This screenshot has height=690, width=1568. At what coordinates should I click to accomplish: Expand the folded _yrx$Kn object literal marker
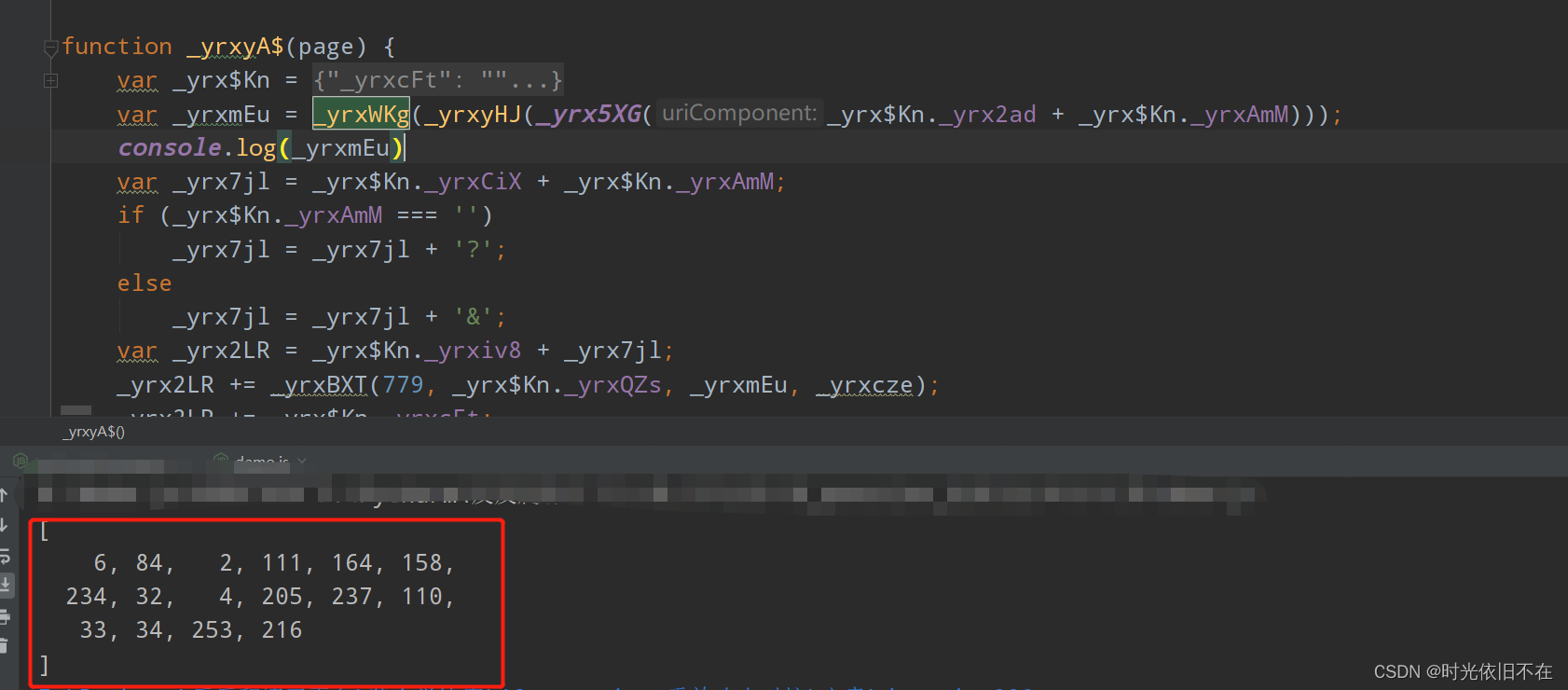pyautogui.click(x=51, y=81)
